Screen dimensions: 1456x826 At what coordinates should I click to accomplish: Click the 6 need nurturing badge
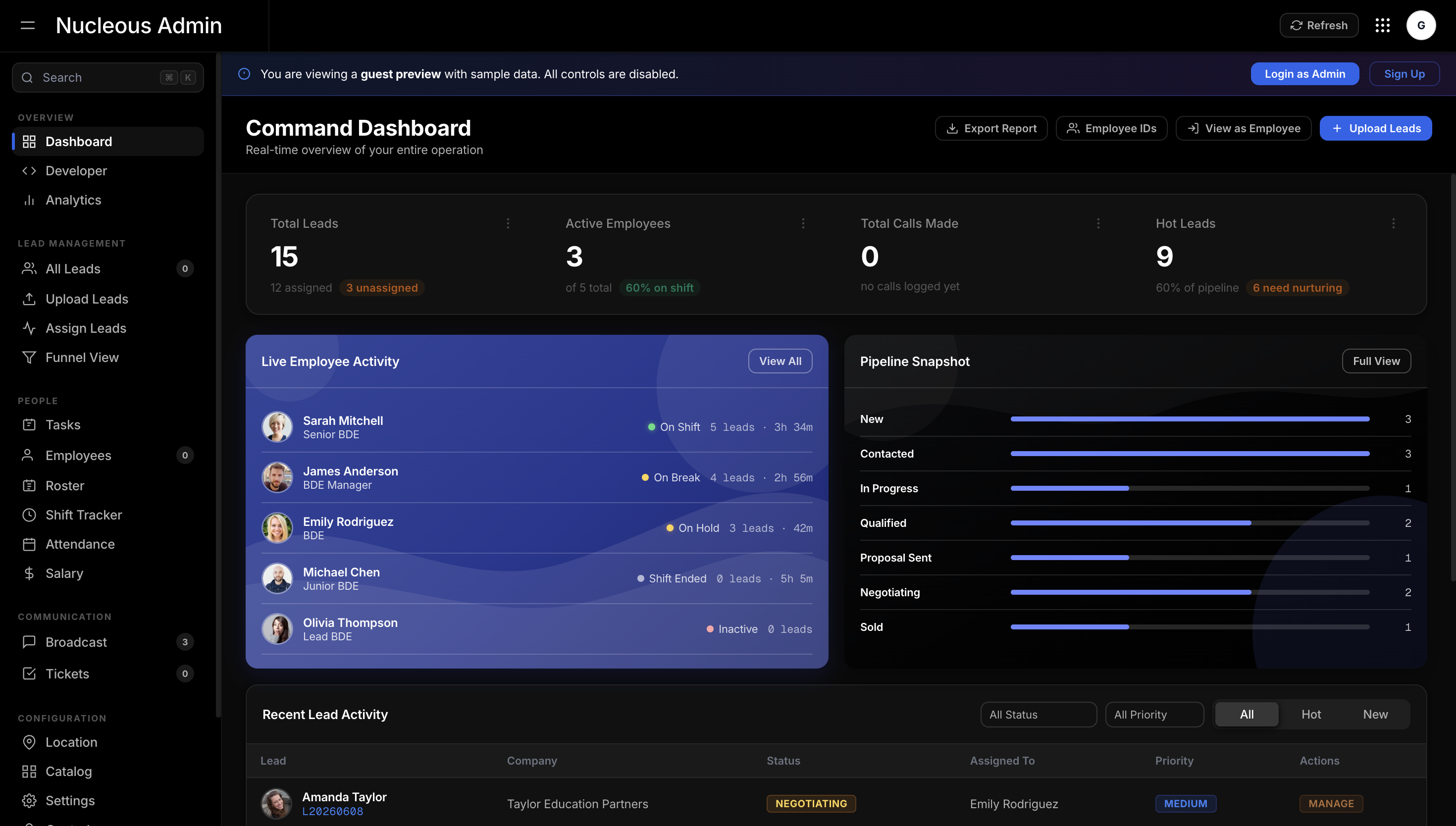1297,288
